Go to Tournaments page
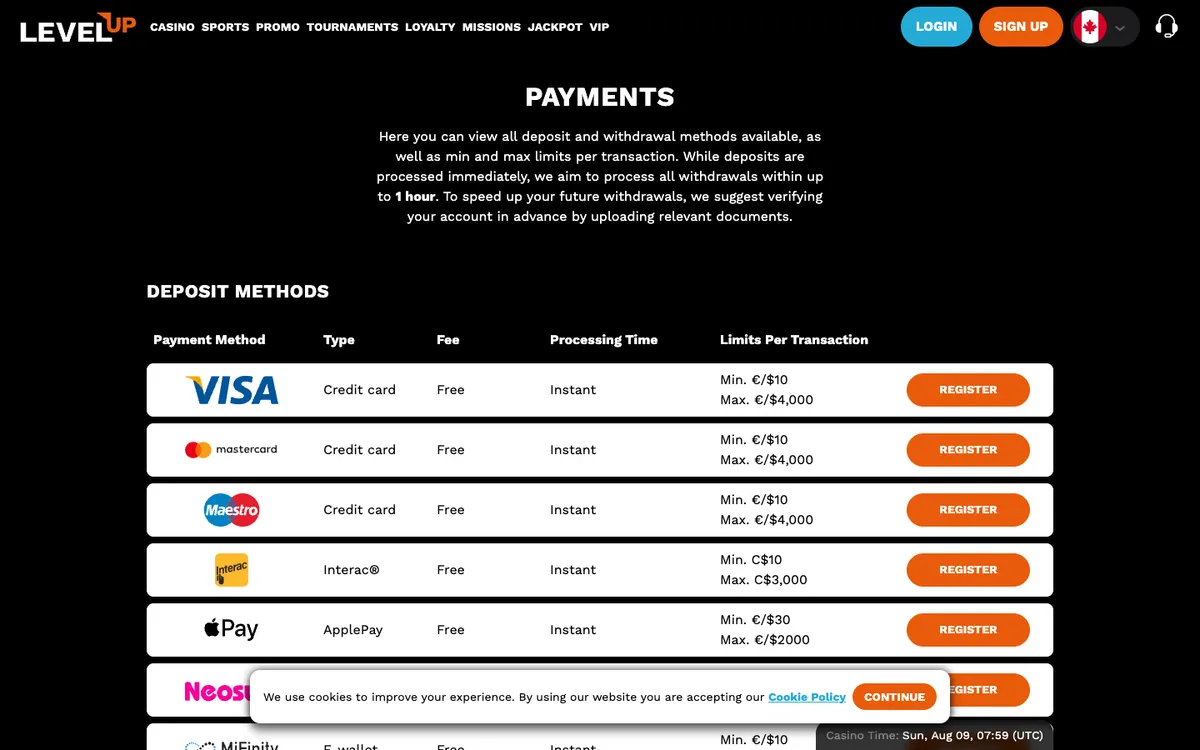The image size is (1200, 750). [x=352, y=27]
